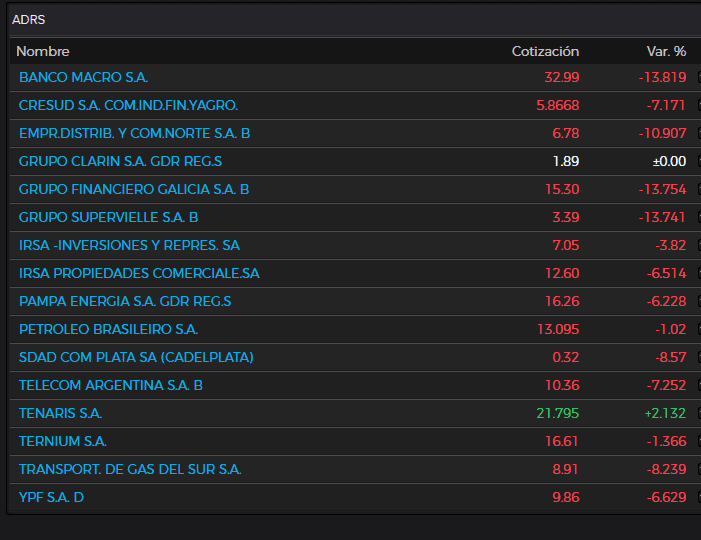The height and width of the screenshot is (540, 701).
Task: Click YPF variation -6.629
Action: pos(667,497)
